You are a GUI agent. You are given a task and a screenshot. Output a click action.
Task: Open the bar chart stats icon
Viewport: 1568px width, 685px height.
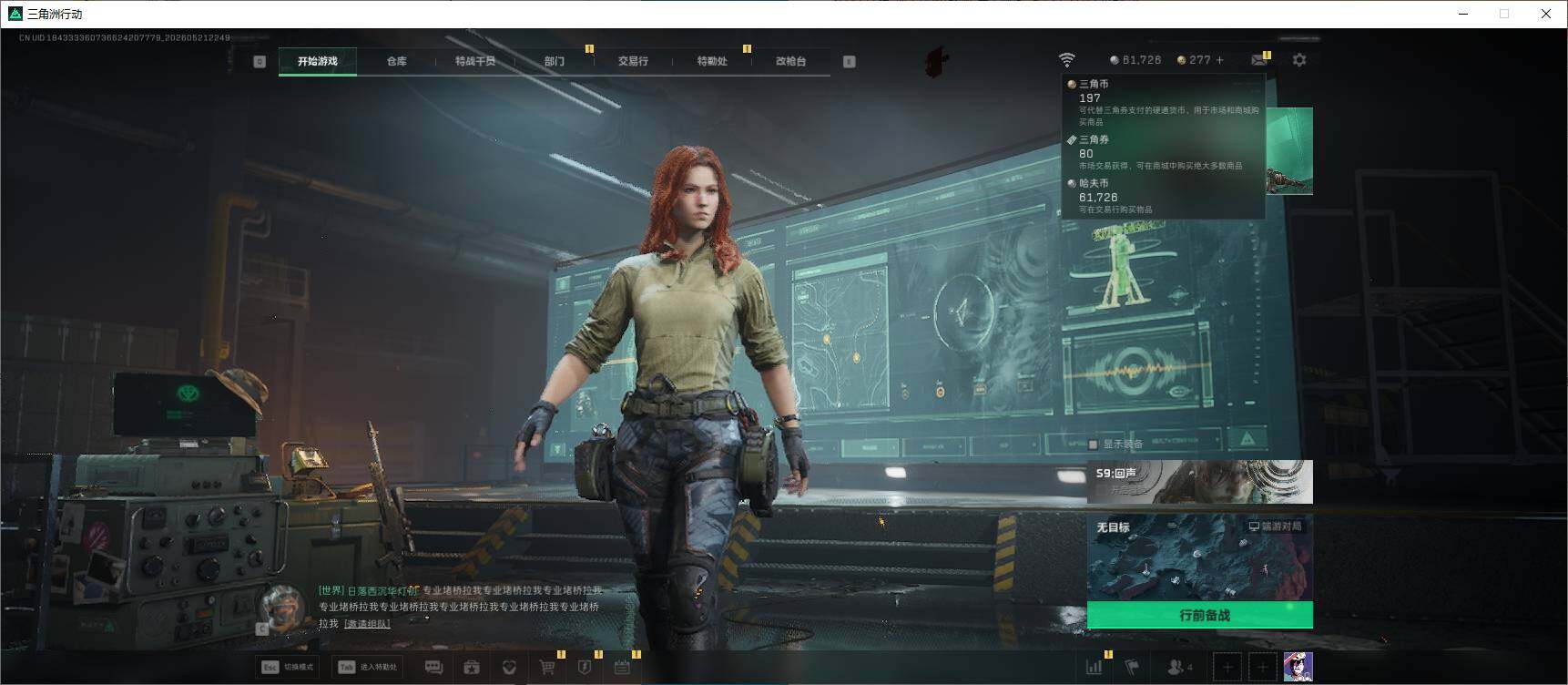pos(1095,668)
